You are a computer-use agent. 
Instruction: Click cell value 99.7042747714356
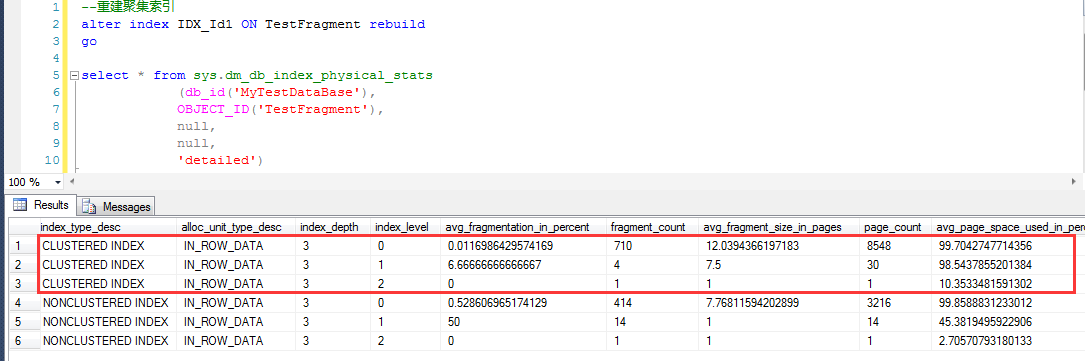pos(986,246)
